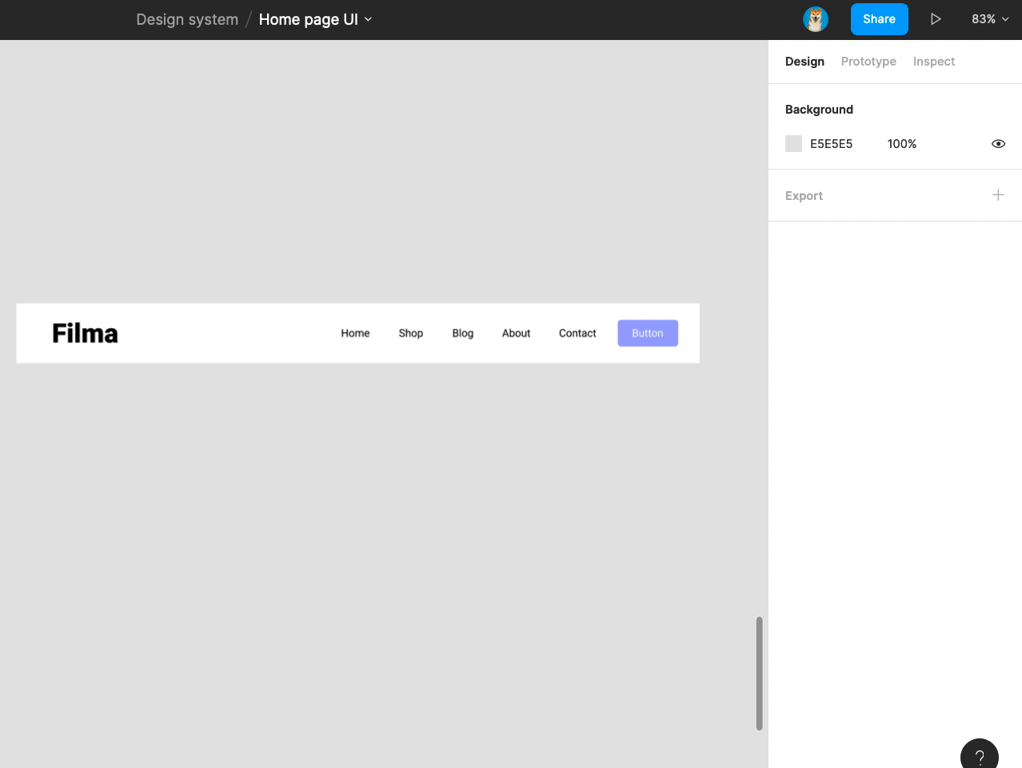Switch to the Inspect tab
Image resolution: width=1022 pixels, height=768 pixels.
point(933,61)
